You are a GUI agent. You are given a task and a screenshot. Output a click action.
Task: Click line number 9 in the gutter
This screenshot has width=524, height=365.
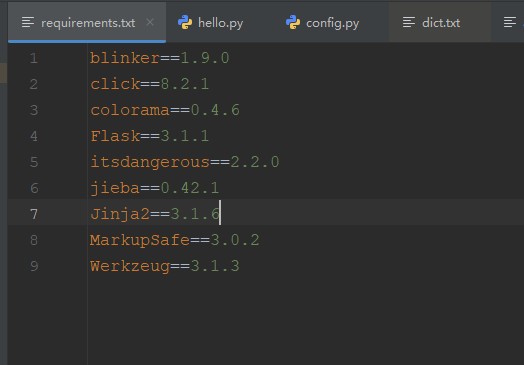coord(34,266)
